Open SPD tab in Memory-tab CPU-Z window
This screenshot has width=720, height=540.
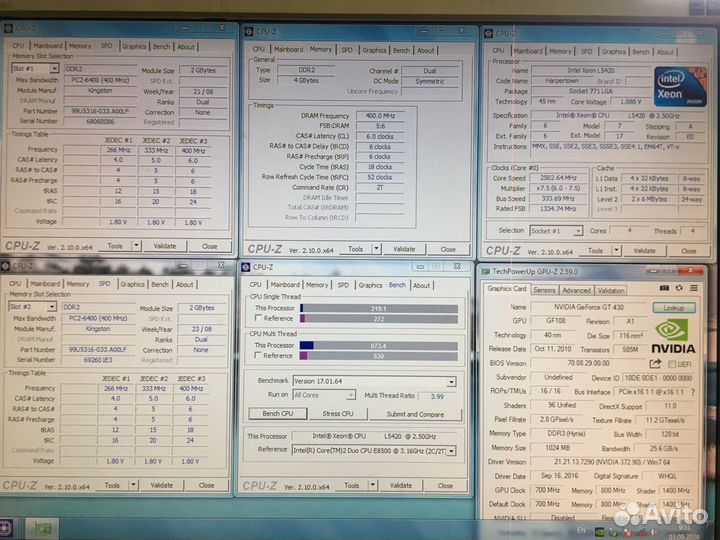(x=347, y=50)
